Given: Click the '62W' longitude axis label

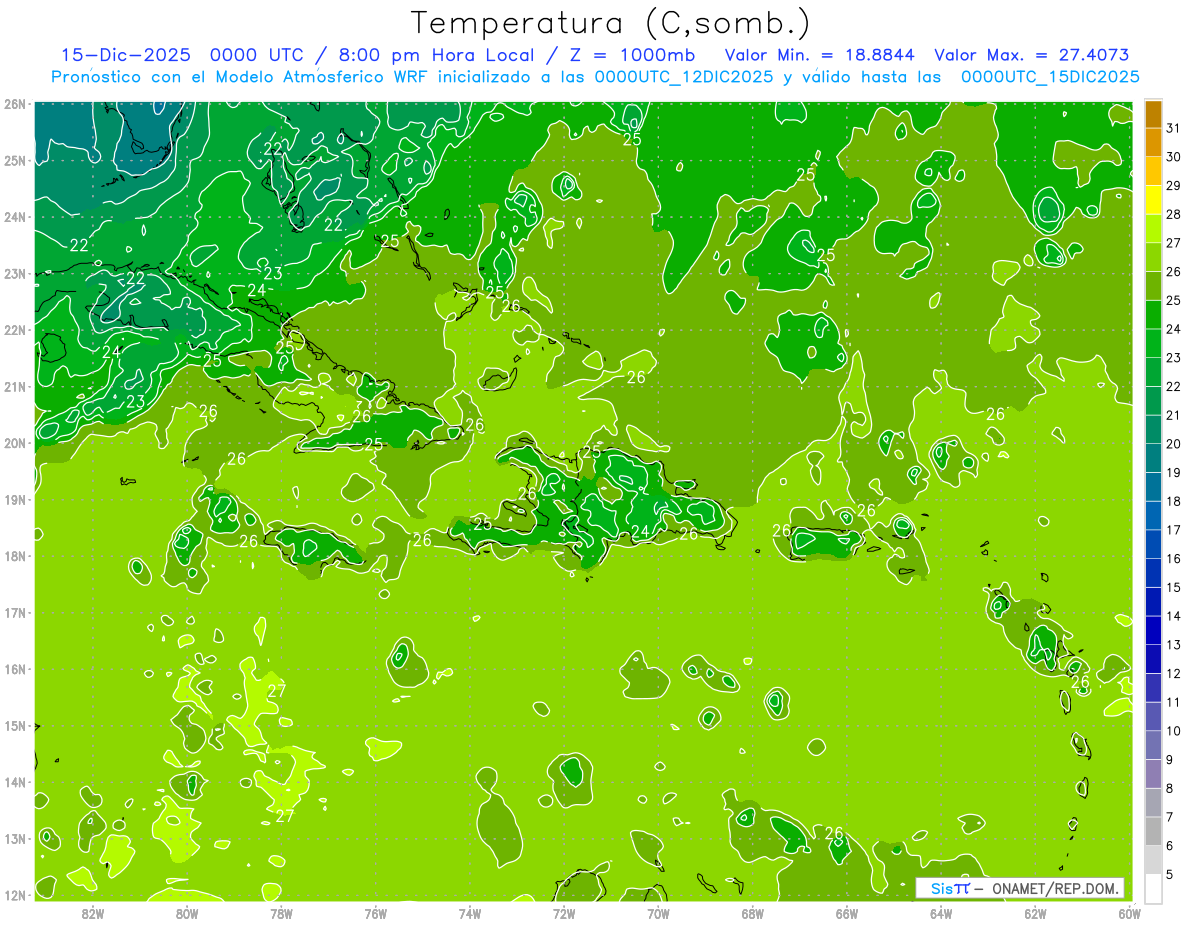Looking at the screenshot, I should click(x=1035, y=913).
